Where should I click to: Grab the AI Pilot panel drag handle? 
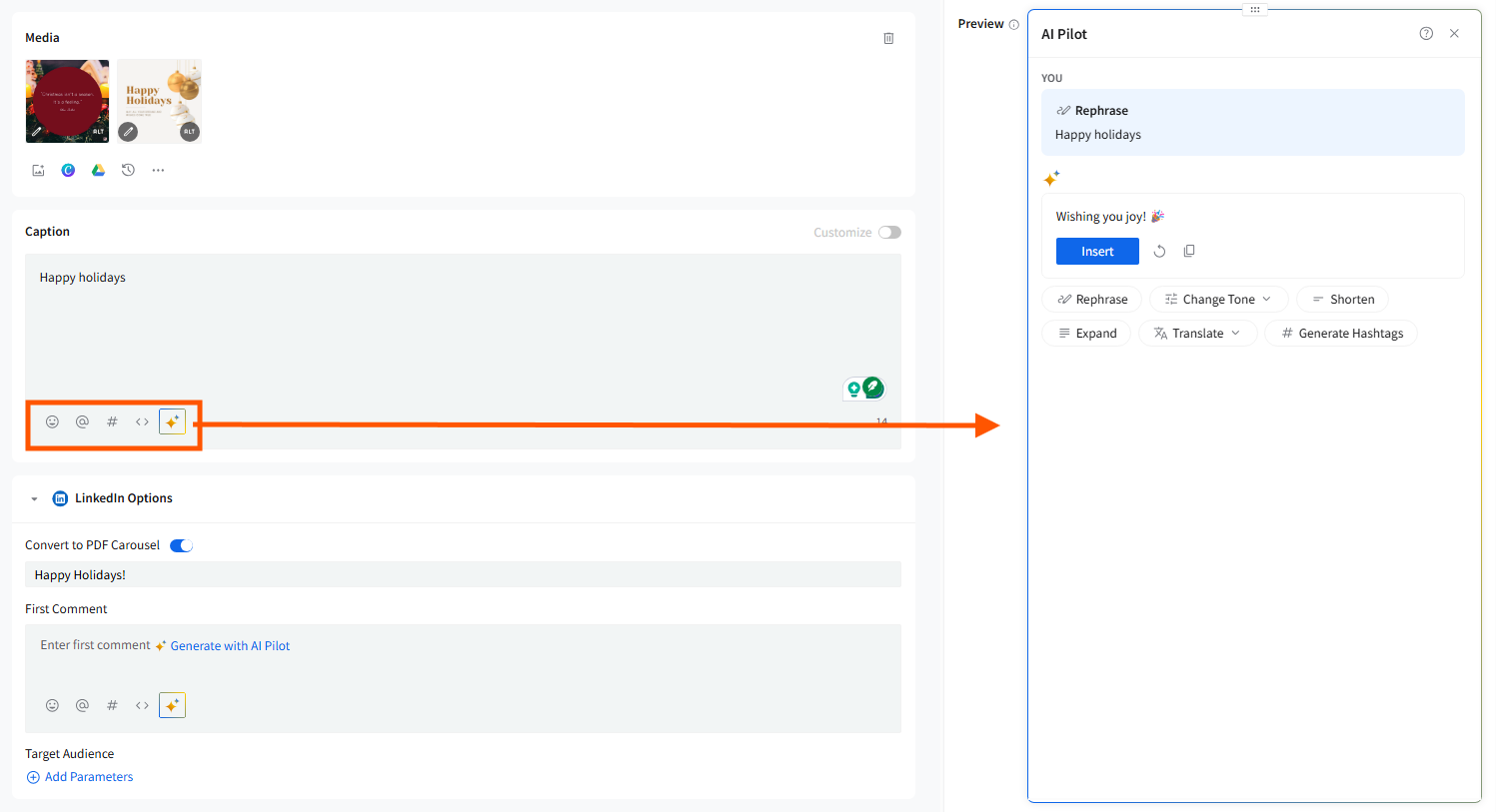1255,9
